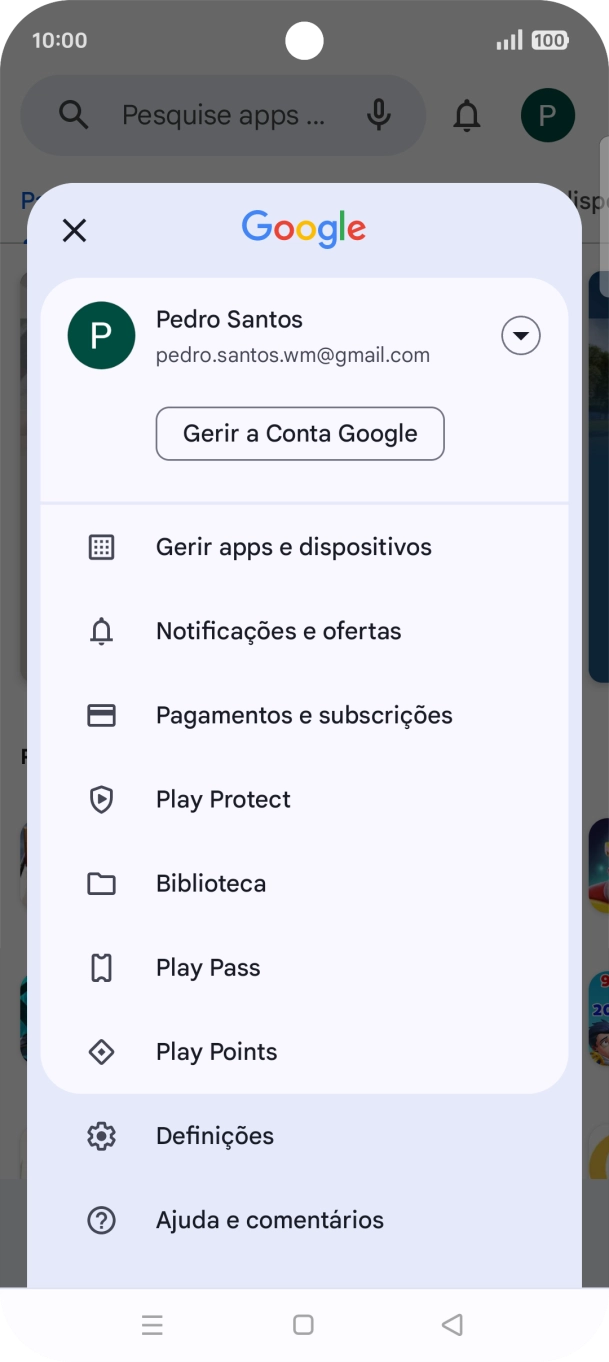Click the Gerir a Conta Google button
Image resolution: width=609 pixels, height=1362 pixels.
300,433
